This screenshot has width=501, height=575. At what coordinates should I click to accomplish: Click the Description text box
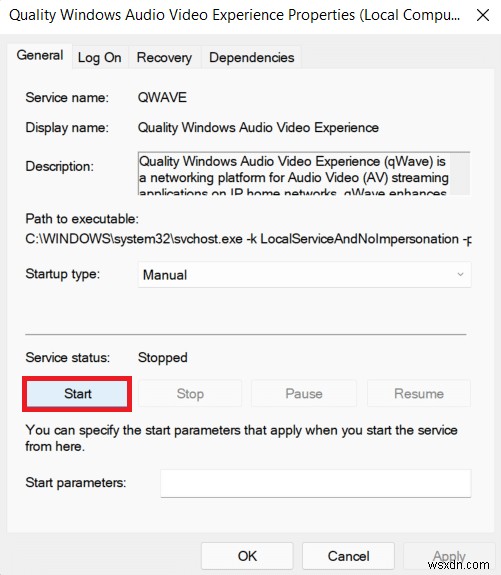click(x=304, y=173)
